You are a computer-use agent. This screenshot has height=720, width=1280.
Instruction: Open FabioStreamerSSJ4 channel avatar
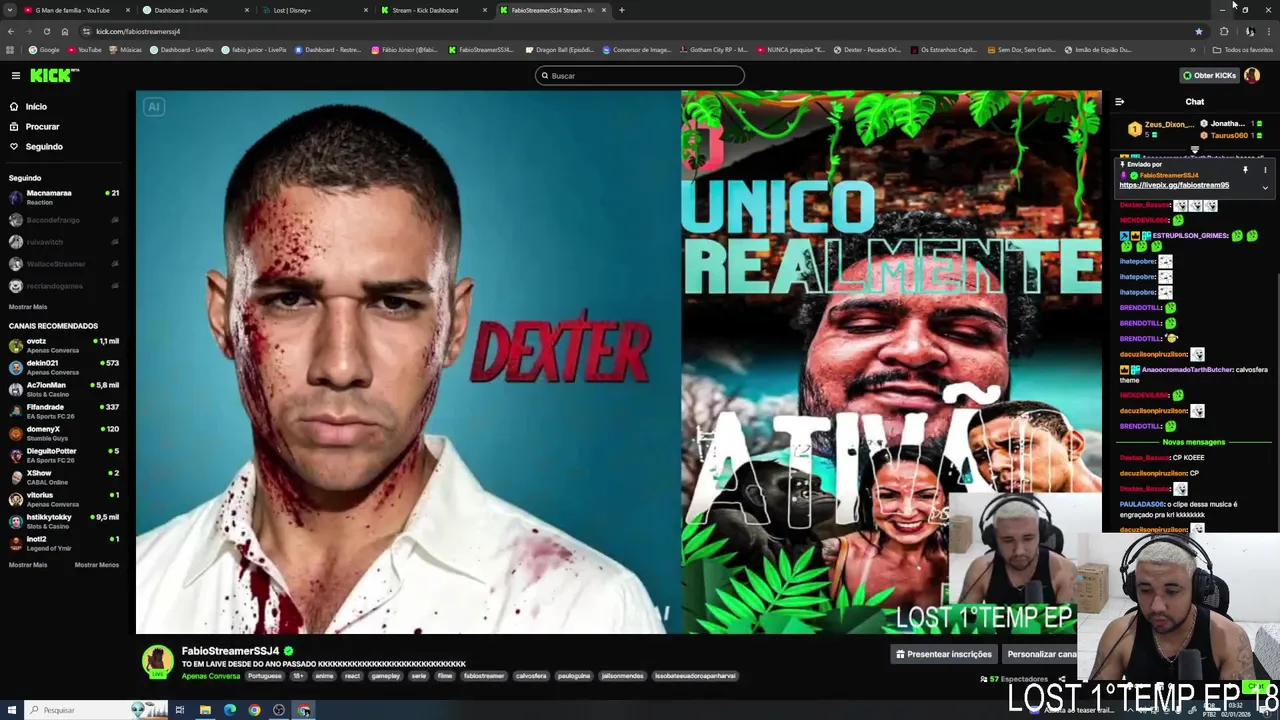point(157,662)
